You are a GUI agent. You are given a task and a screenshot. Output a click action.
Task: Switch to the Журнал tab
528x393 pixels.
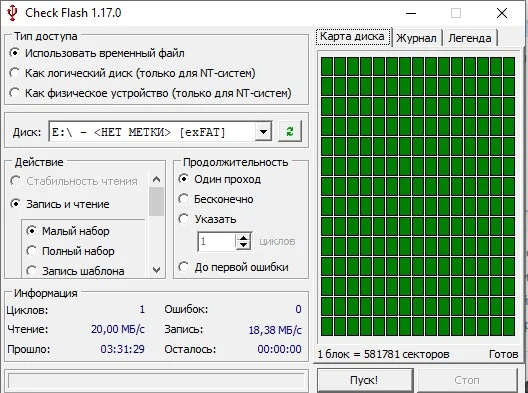click(416, 38)
